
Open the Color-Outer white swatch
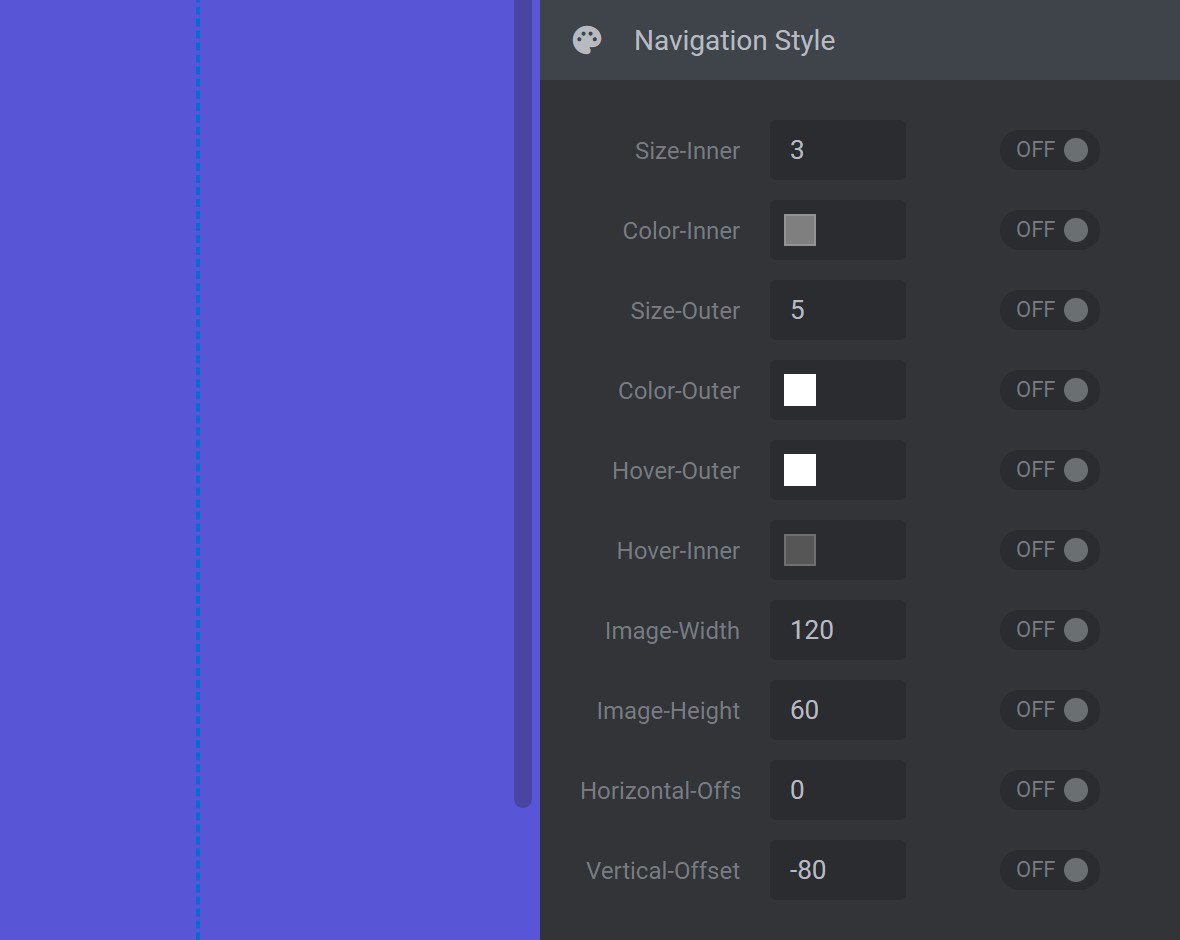(800, 390)
